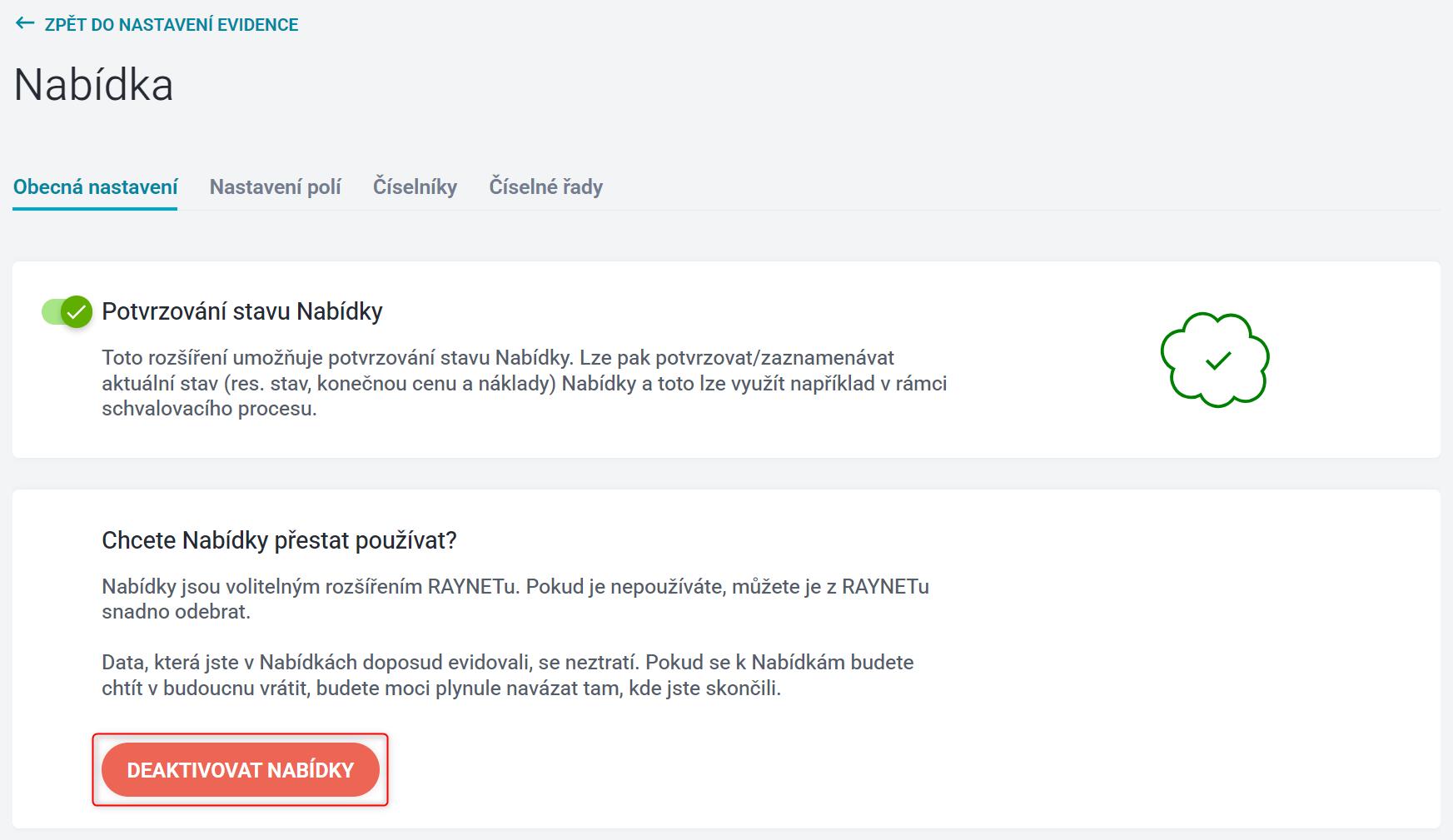This screenshot has width=1453, height=840.
Task: Click the green cloud checkmark icon
Action: pyautogui.click(x=1215, y=360)
